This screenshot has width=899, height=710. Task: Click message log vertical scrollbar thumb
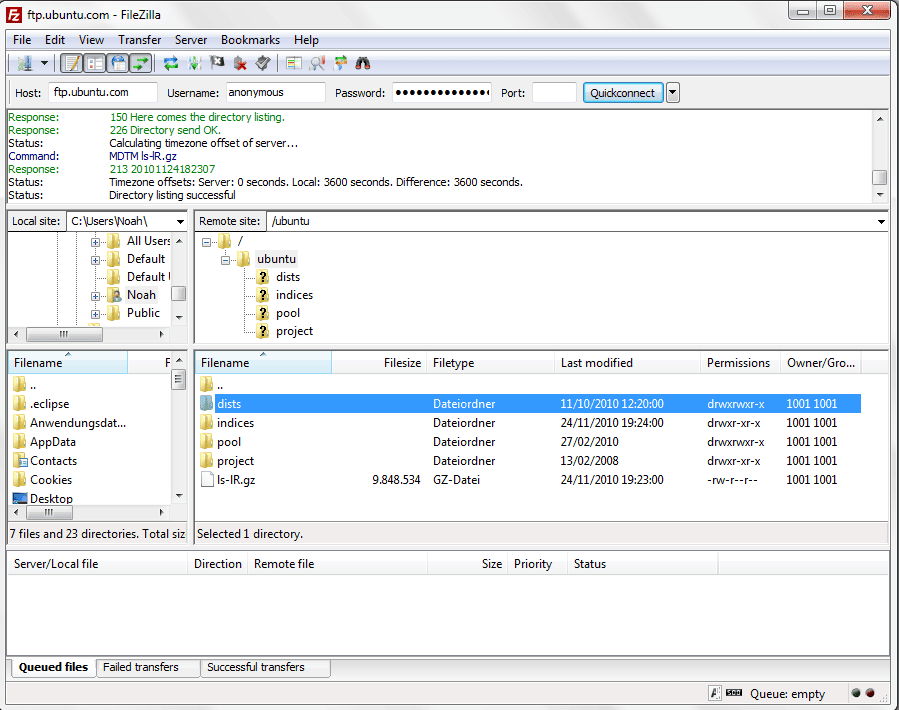[x=879, y=177]
